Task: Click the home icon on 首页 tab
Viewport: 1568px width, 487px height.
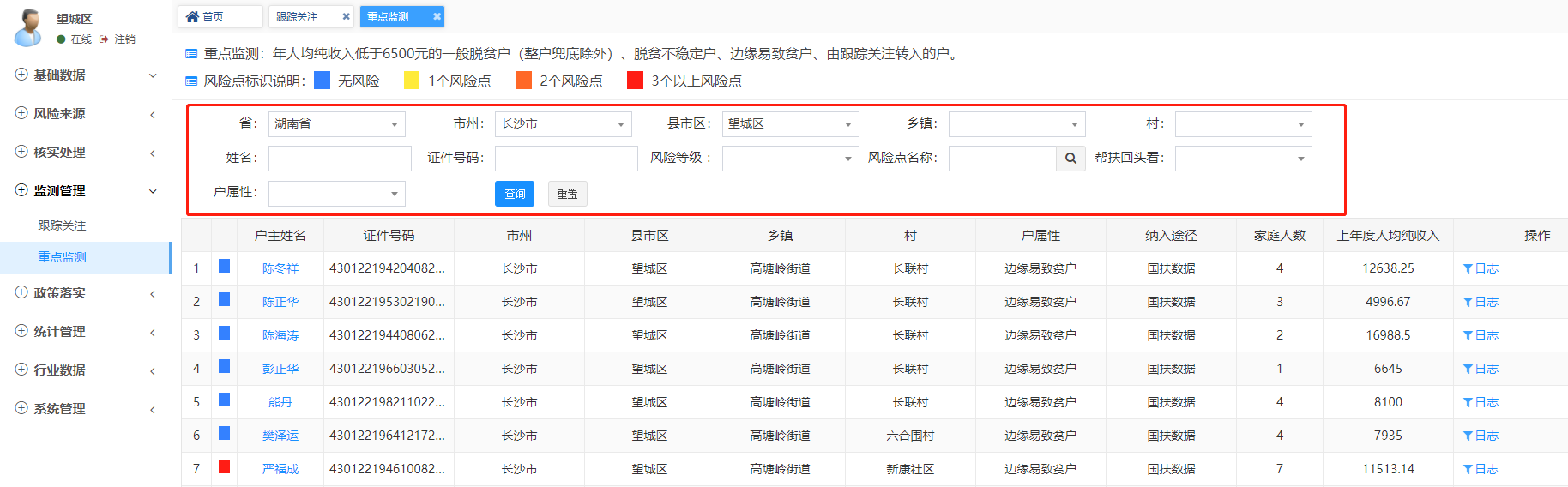Action: (x=192, y=16)
